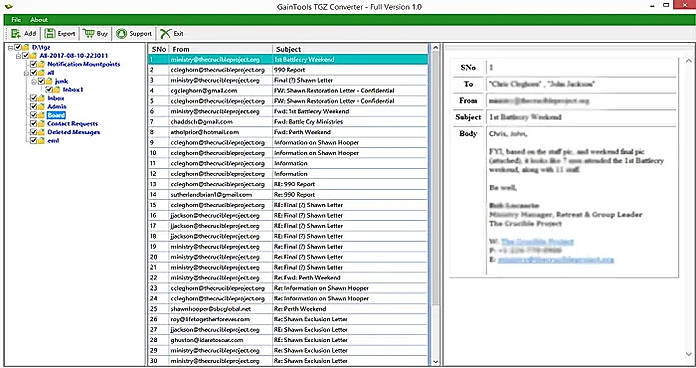
Task: Click the Add files toolbar icon
Action: point(16,33)
